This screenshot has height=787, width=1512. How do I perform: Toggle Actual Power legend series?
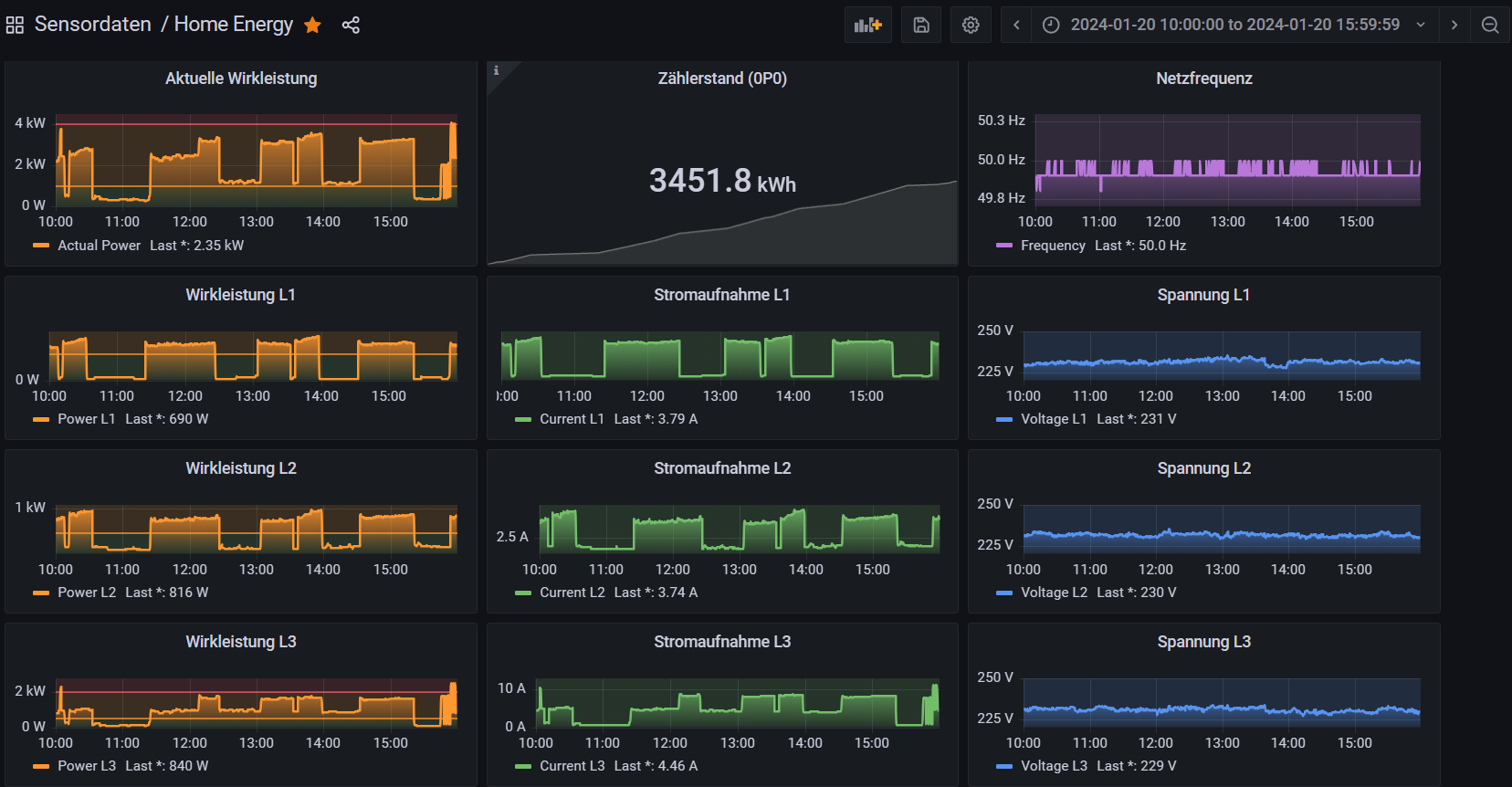click(100, 246)
